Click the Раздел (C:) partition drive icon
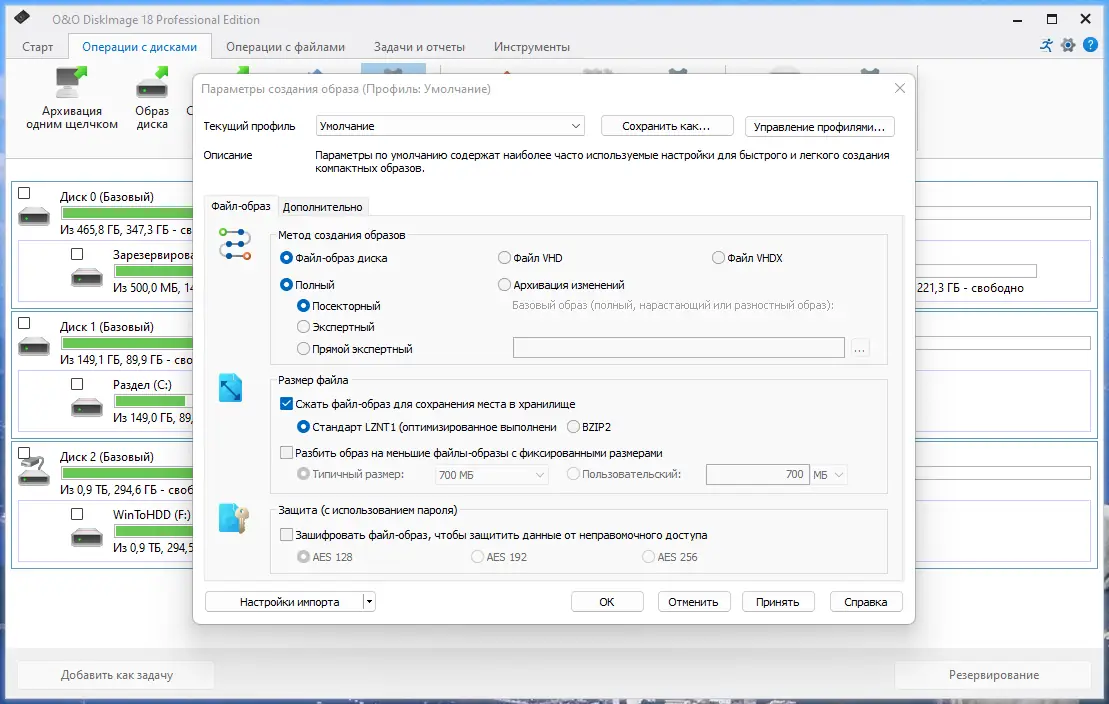Viewport: 1109px width, 704px height. click(x=87, y=408)
